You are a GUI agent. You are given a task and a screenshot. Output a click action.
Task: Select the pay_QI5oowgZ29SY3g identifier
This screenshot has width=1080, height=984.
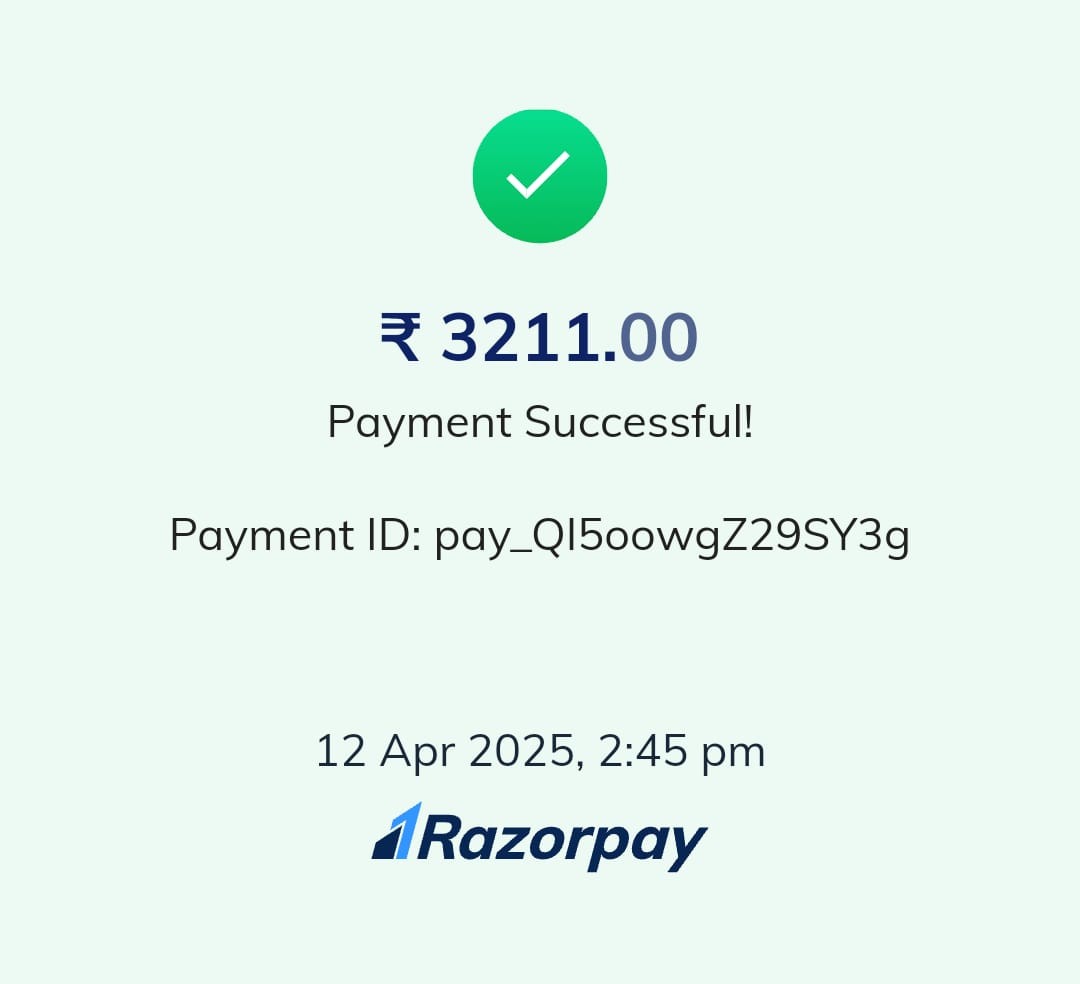[x=672, y=537]
